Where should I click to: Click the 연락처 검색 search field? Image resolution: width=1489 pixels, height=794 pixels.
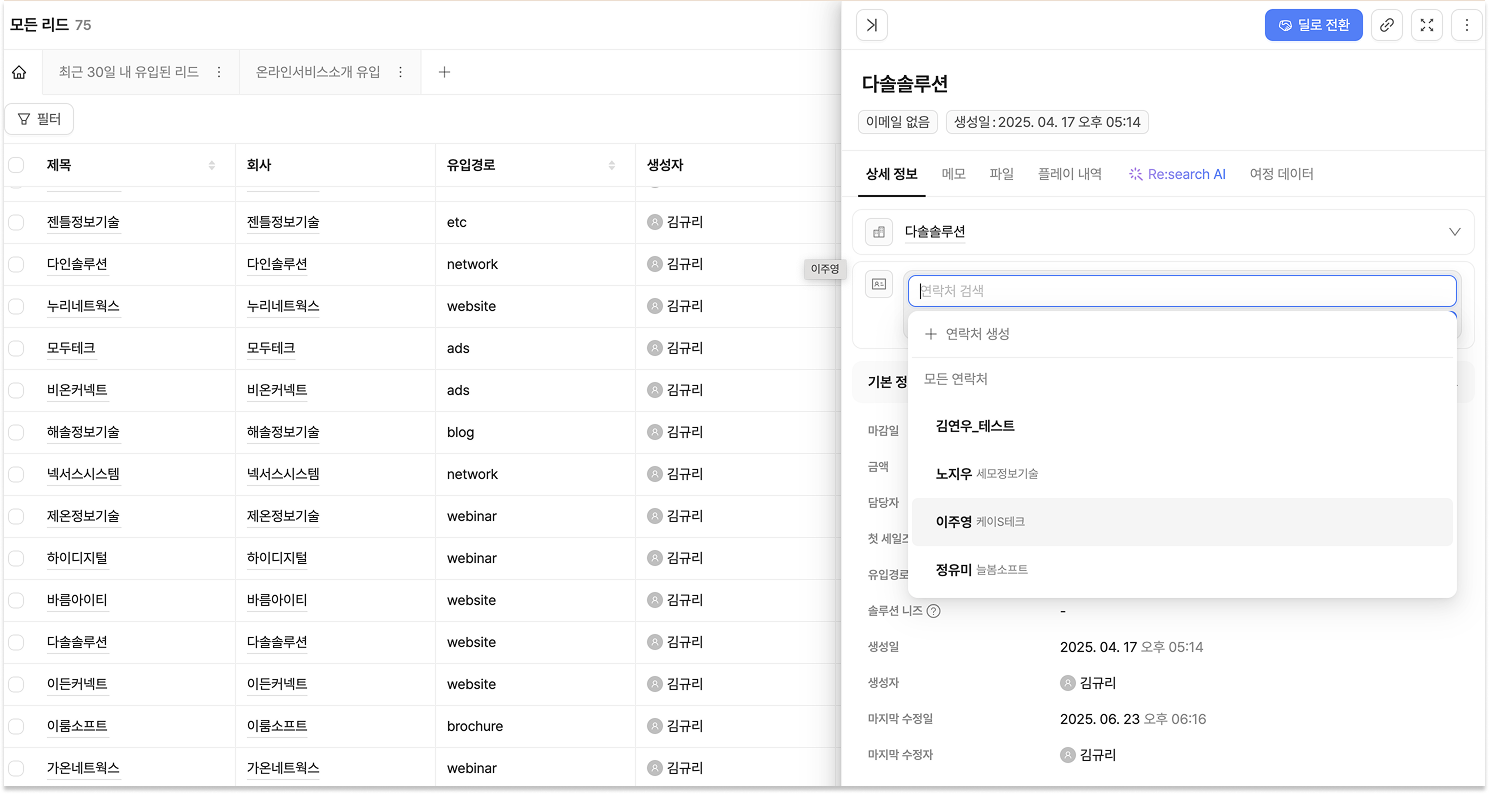pos(1181,291)
